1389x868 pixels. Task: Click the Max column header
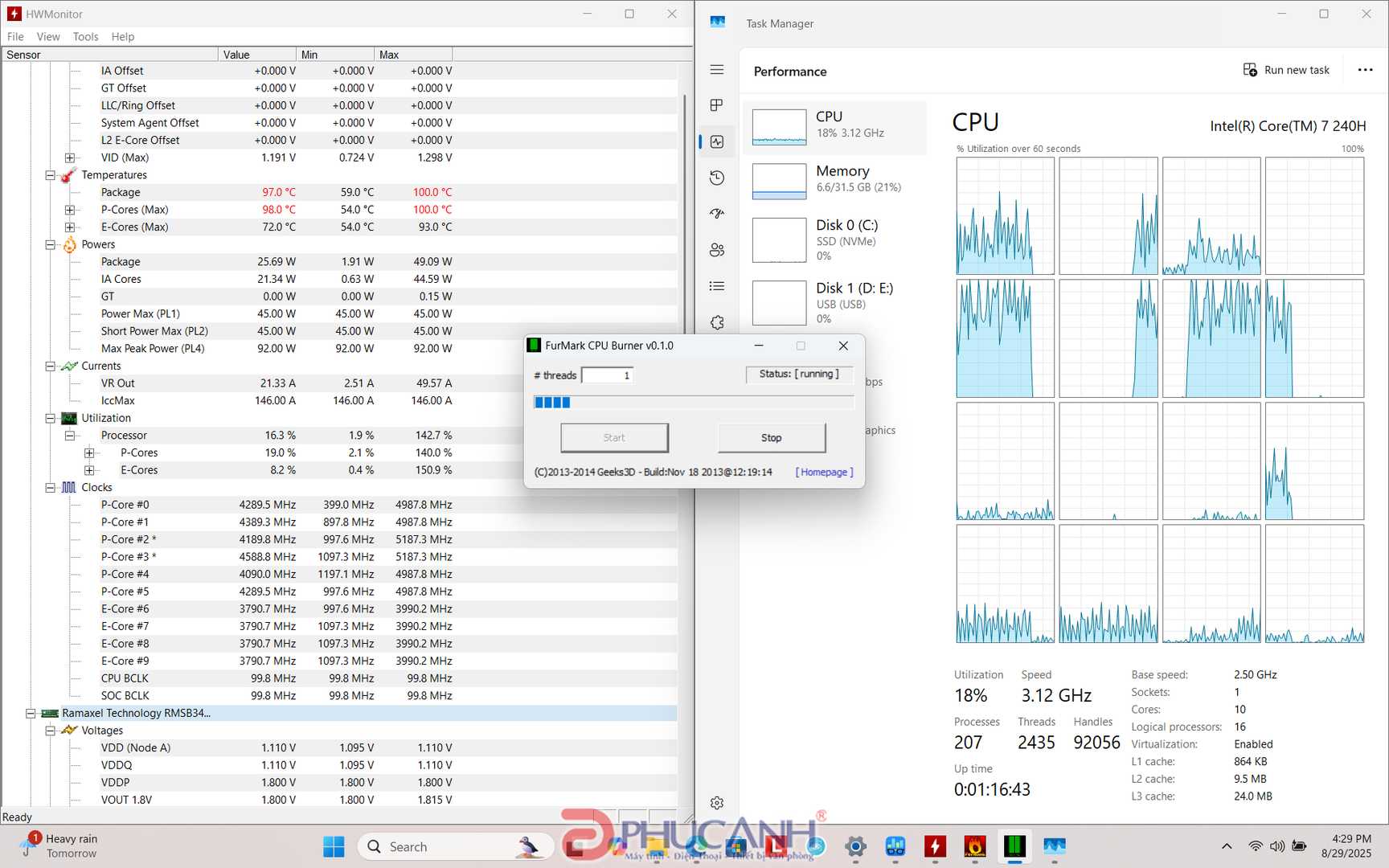tap(413, 55)
